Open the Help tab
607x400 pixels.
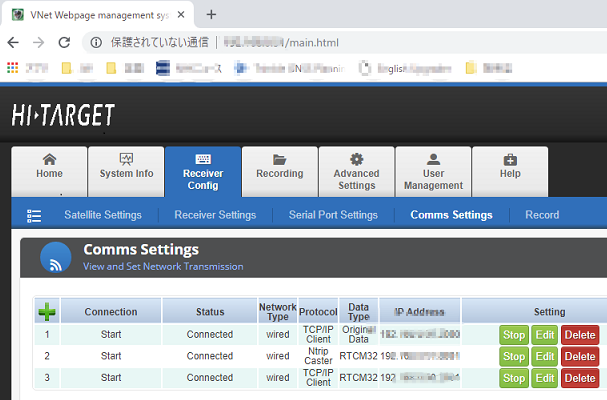[510, 167]
